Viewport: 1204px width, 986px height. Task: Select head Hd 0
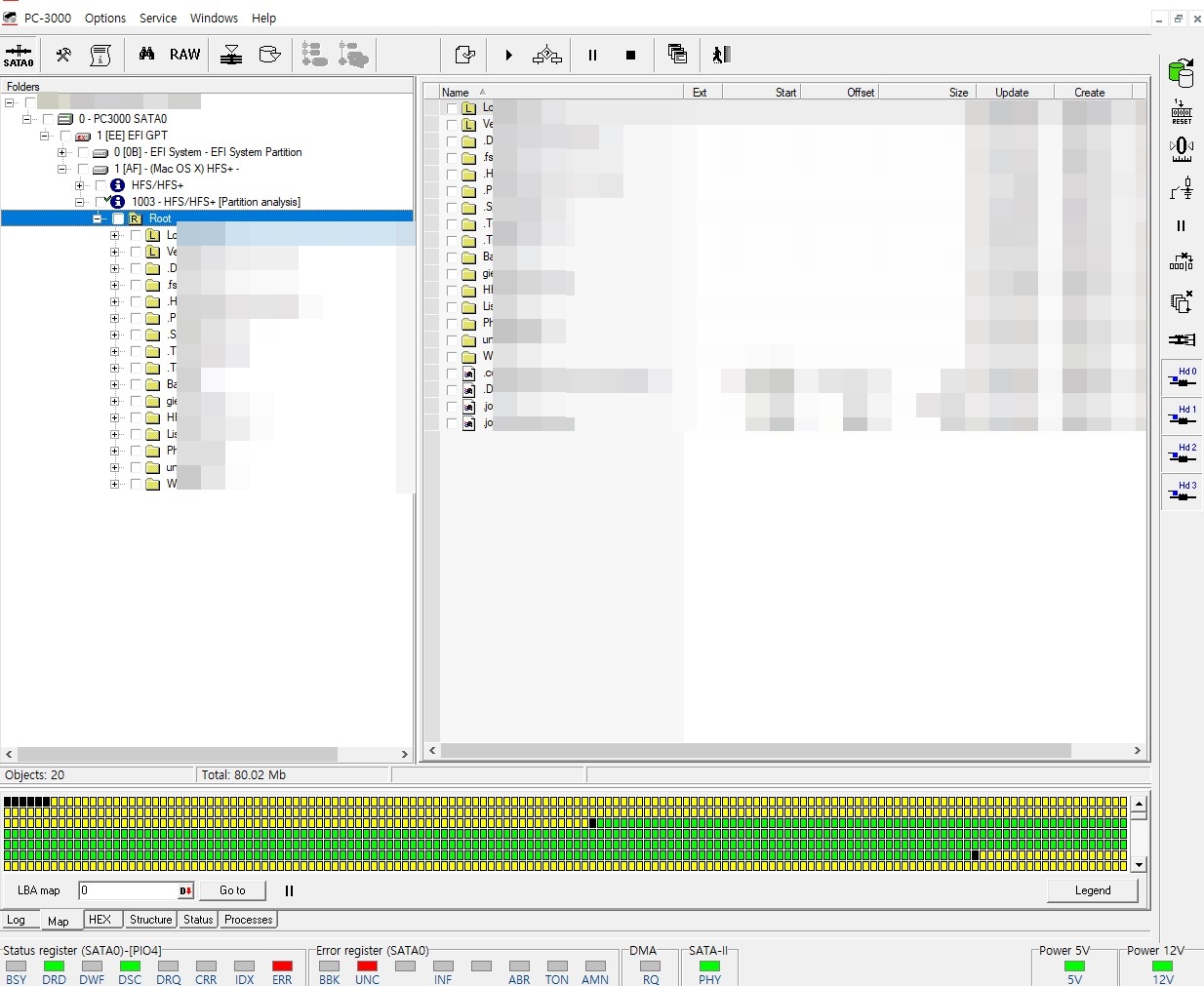[x=1182, y=378]
